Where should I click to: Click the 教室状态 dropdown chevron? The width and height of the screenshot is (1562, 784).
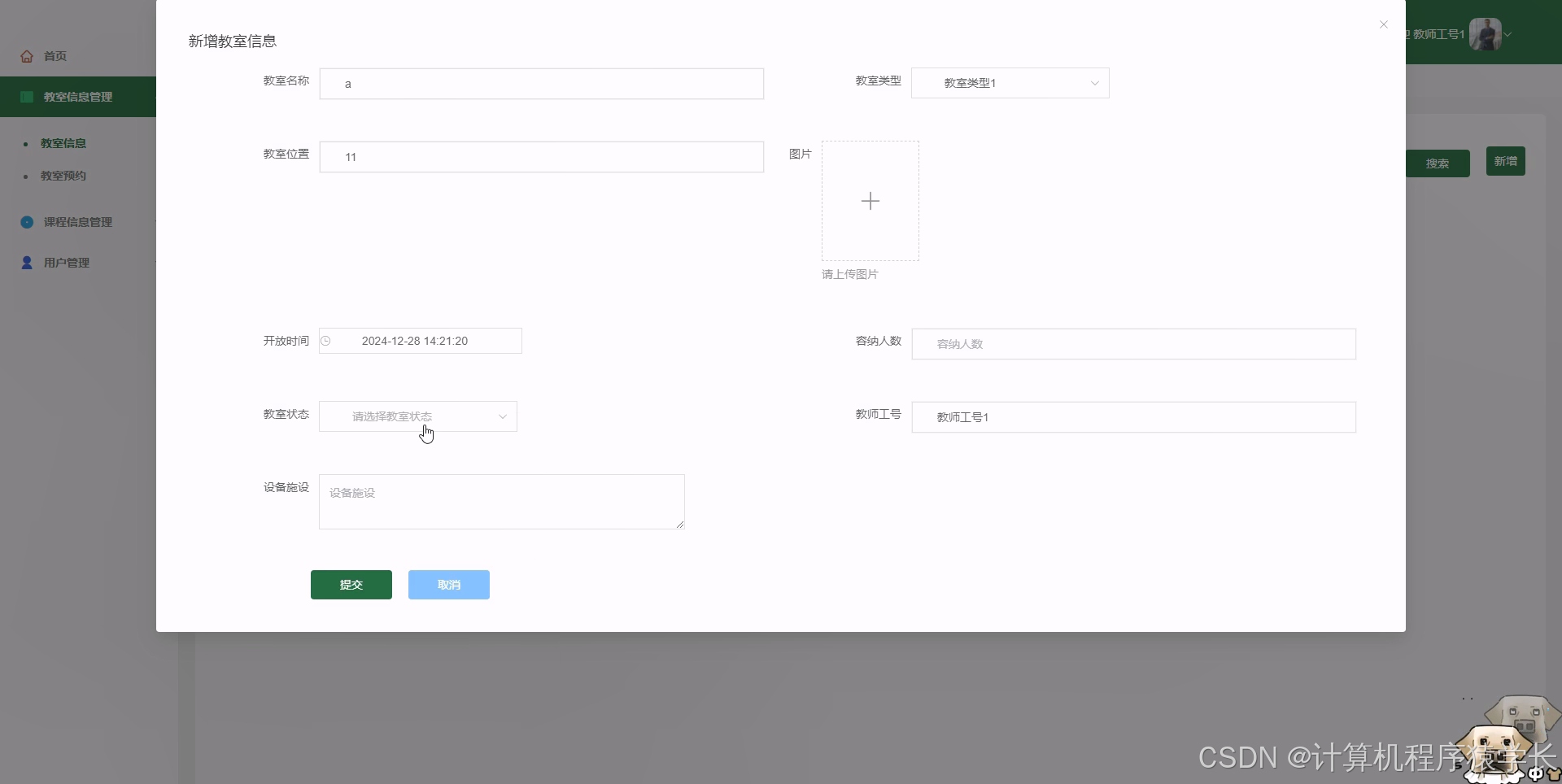(x=503, y=416)
